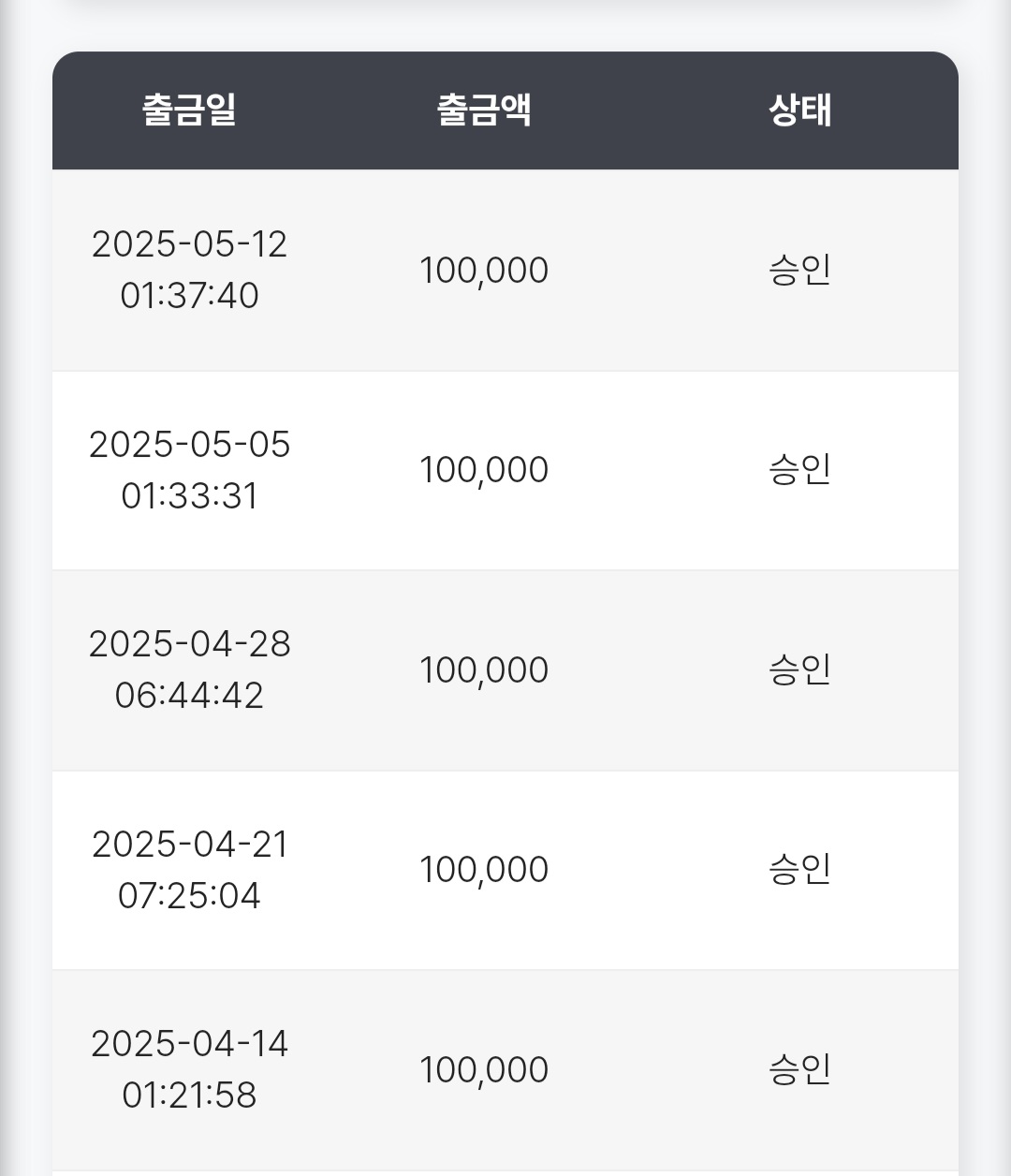This screenshot has width=1011, height=1176.
Task: Click 승인 status in the 2025-04-14 row
Action: tap(800, 1069)
